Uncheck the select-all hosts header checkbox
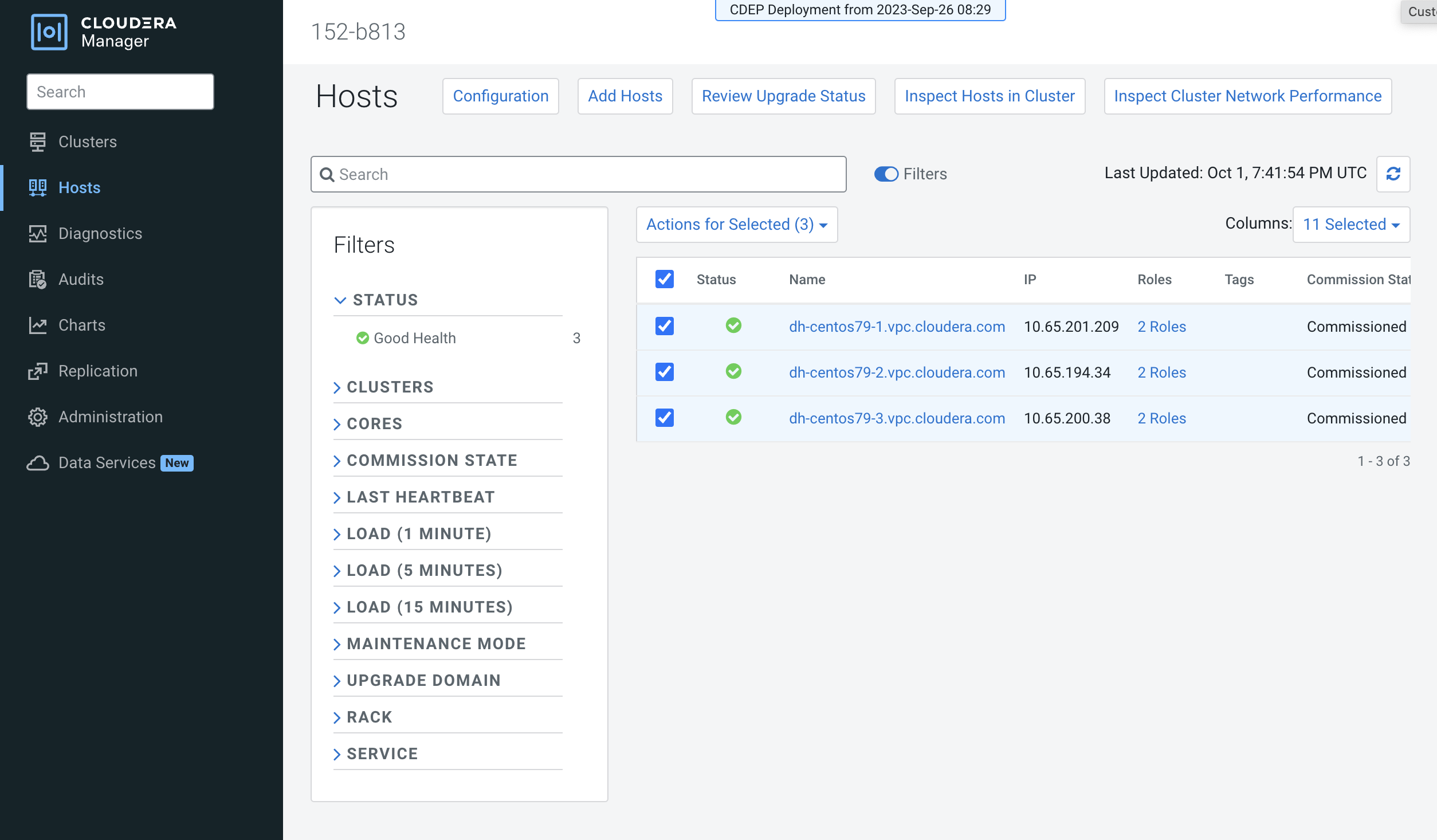This screenshot has height=840, width=1437. [664, 279]
